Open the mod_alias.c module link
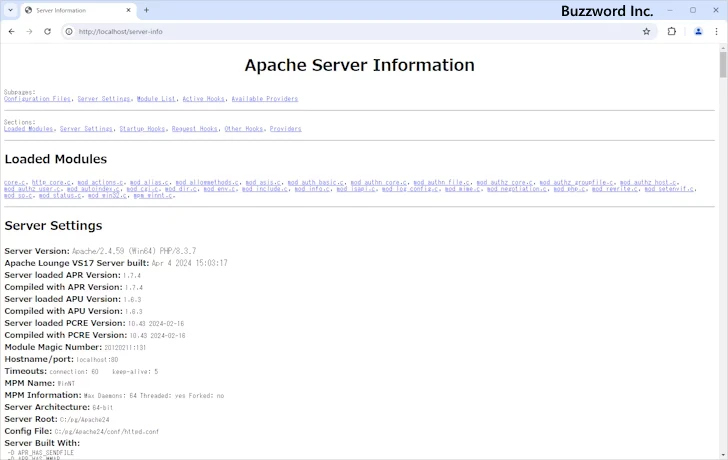The height and width of the screenshot is (460, 728). coord(149,183)
